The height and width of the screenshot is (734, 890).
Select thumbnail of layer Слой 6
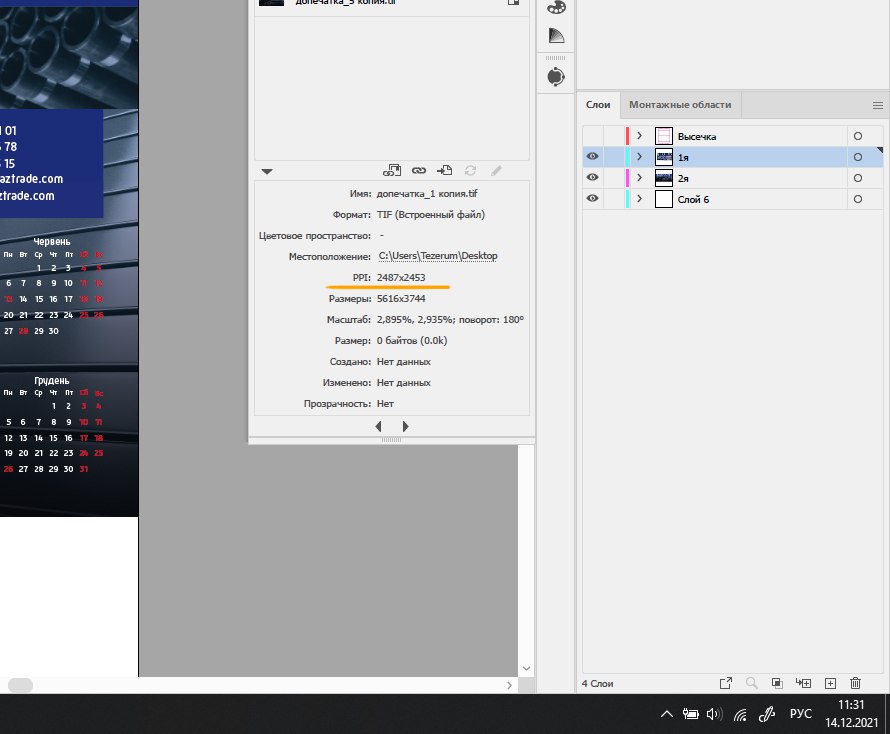(664, 199)
